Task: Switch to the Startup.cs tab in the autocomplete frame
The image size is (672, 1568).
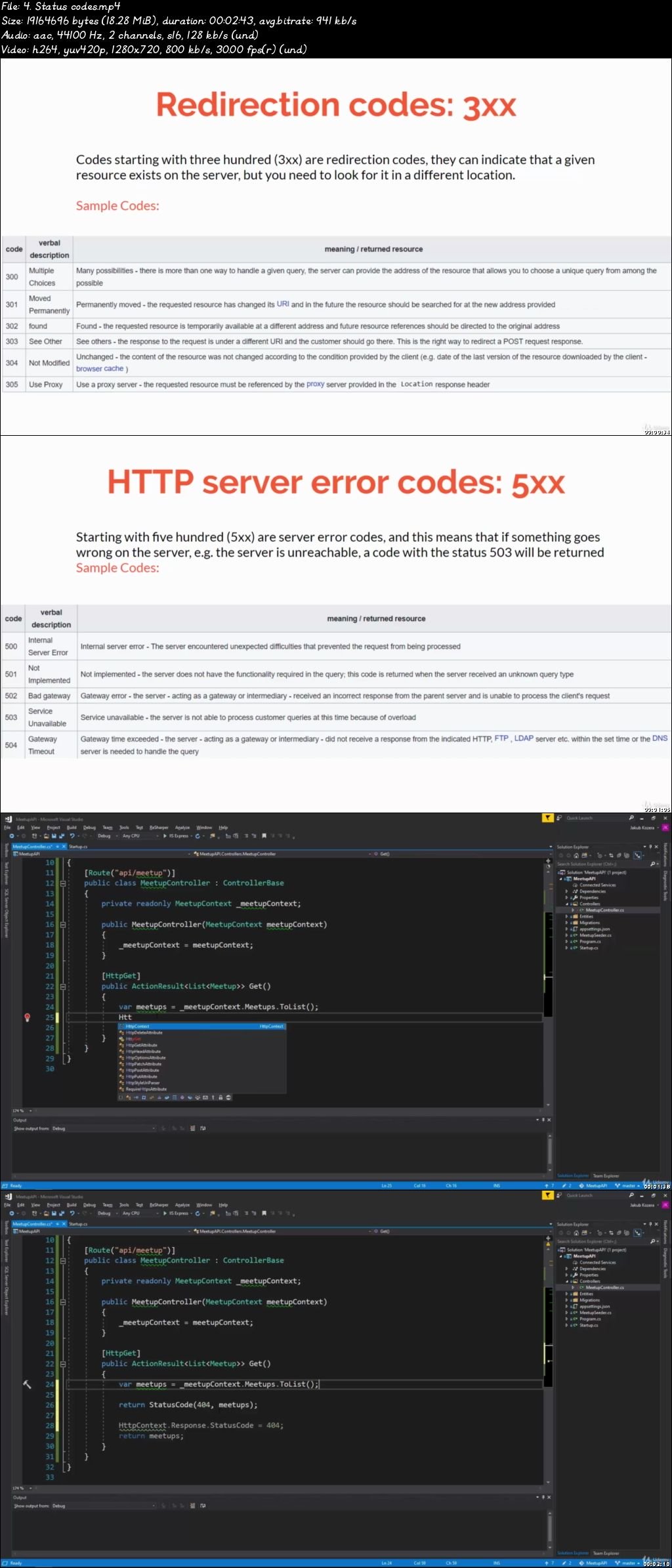Action: (78, 847)
